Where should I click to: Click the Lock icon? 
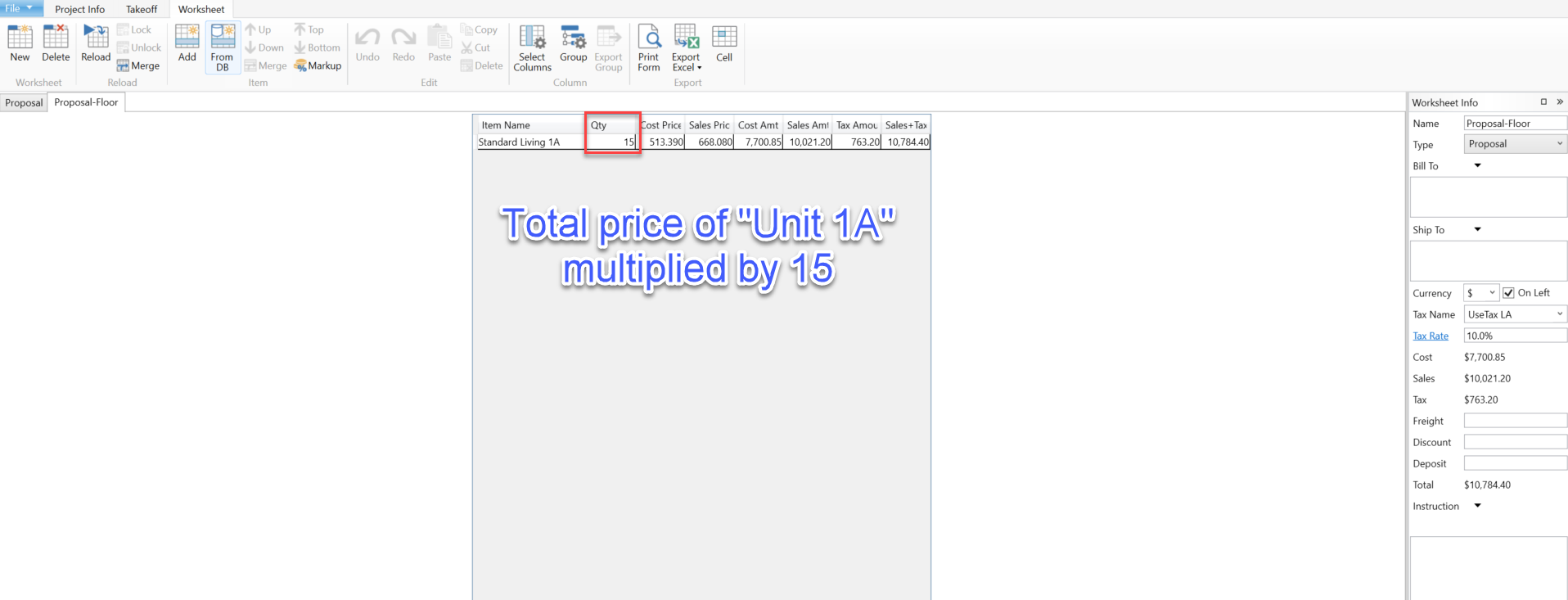[x=134, y=29]
